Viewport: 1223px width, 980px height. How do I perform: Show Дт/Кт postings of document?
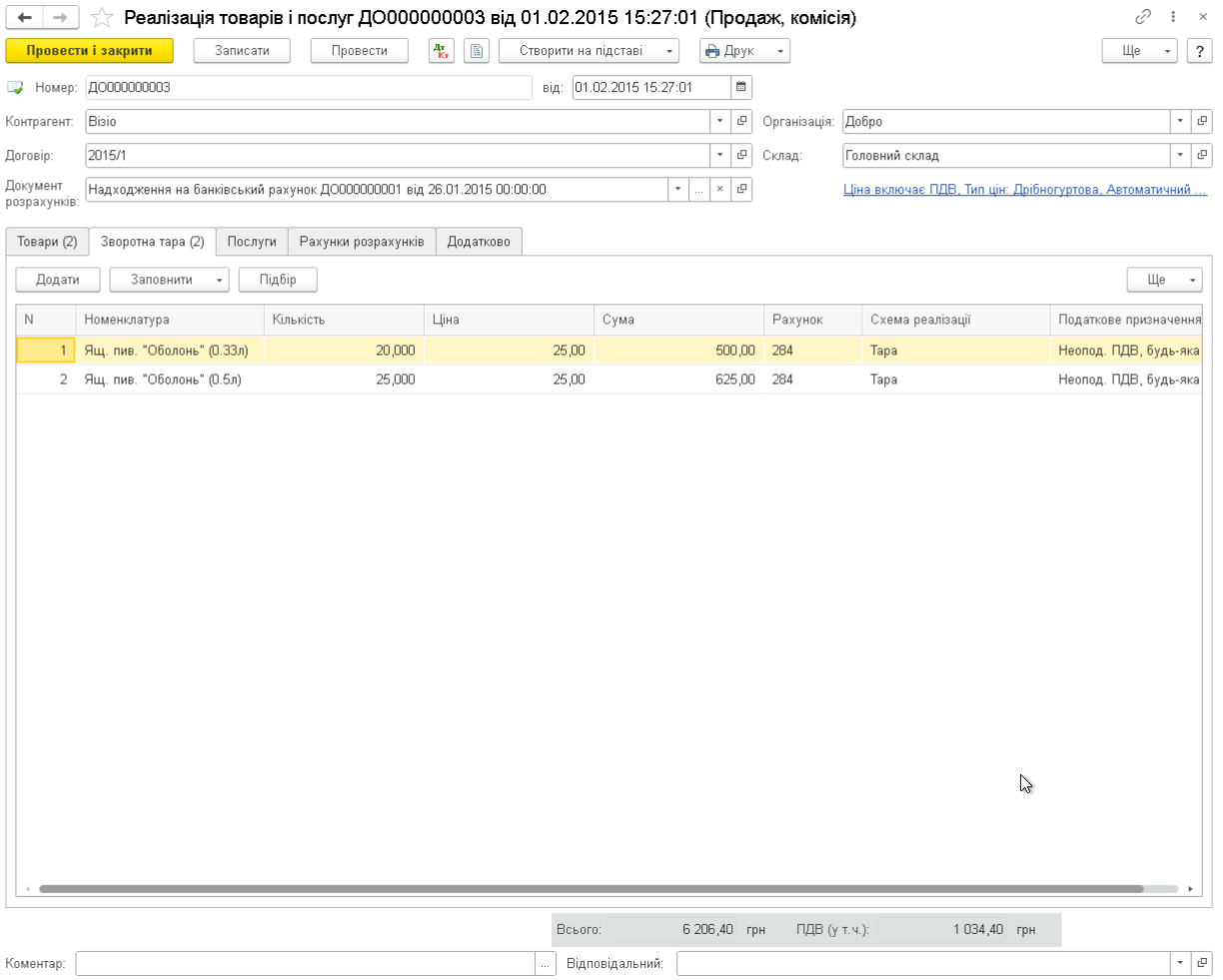(x=441, y=51)
